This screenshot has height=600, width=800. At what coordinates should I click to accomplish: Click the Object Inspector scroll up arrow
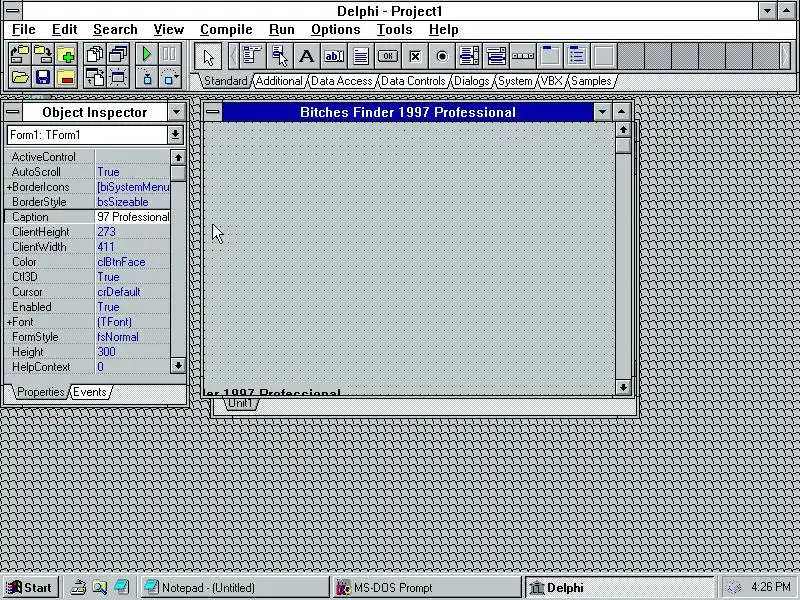(178, 158)
